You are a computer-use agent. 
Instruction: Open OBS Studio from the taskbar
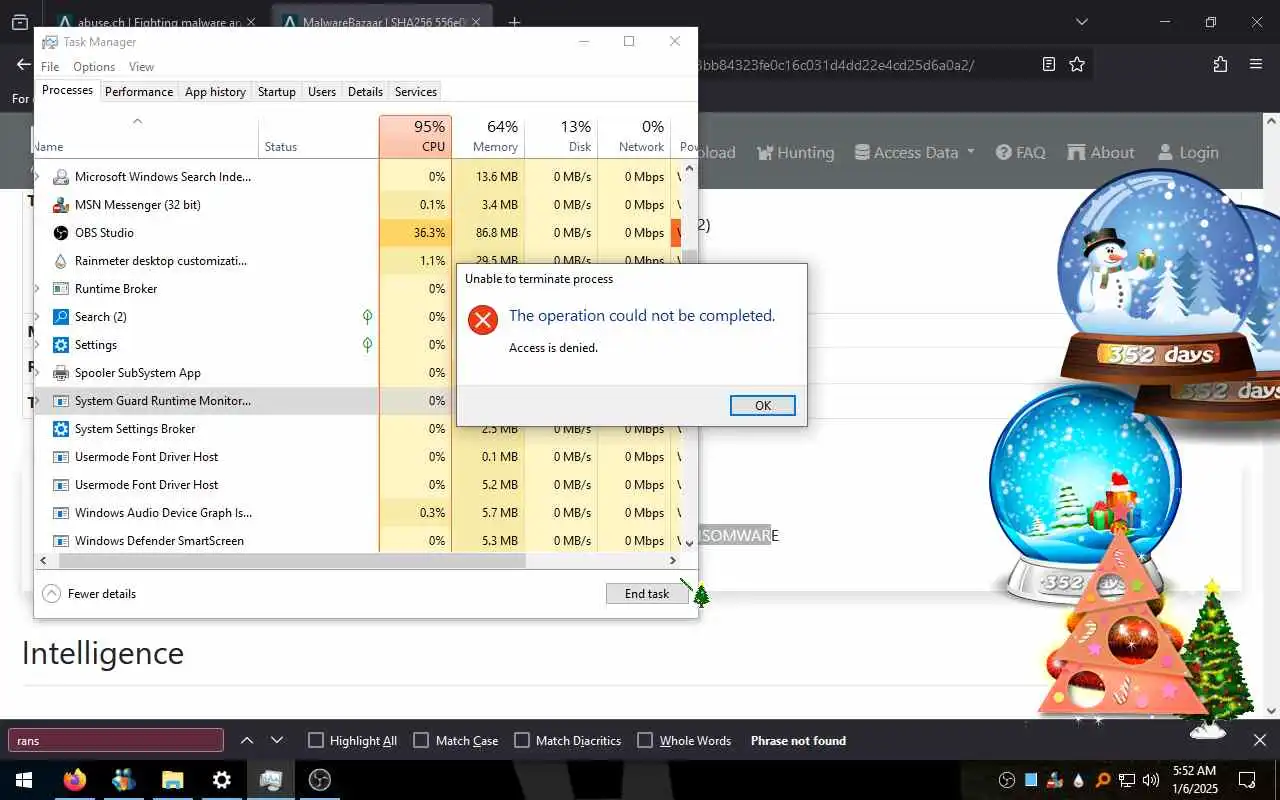click(320, 780)
